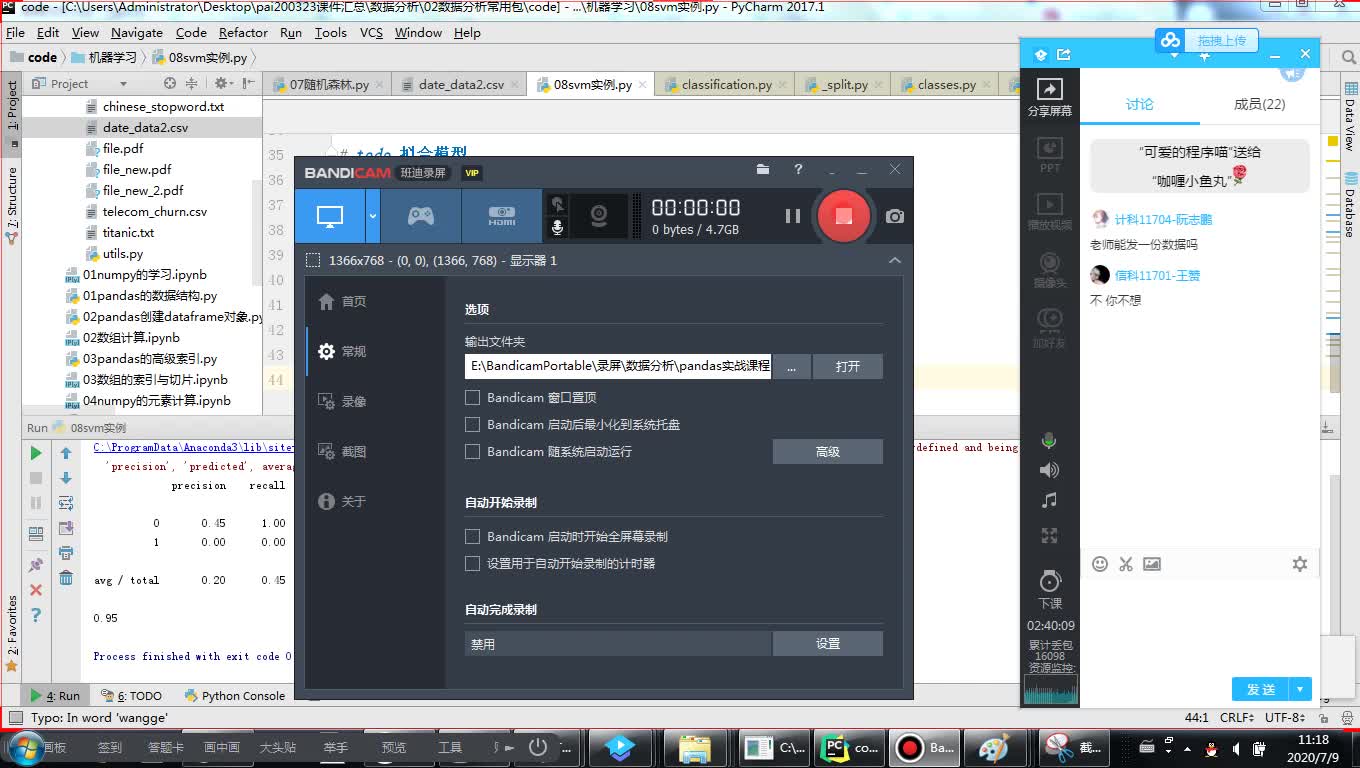Select Bandicam HDMI device recording mode
The image size is (1360, 768).
(502, 216)
